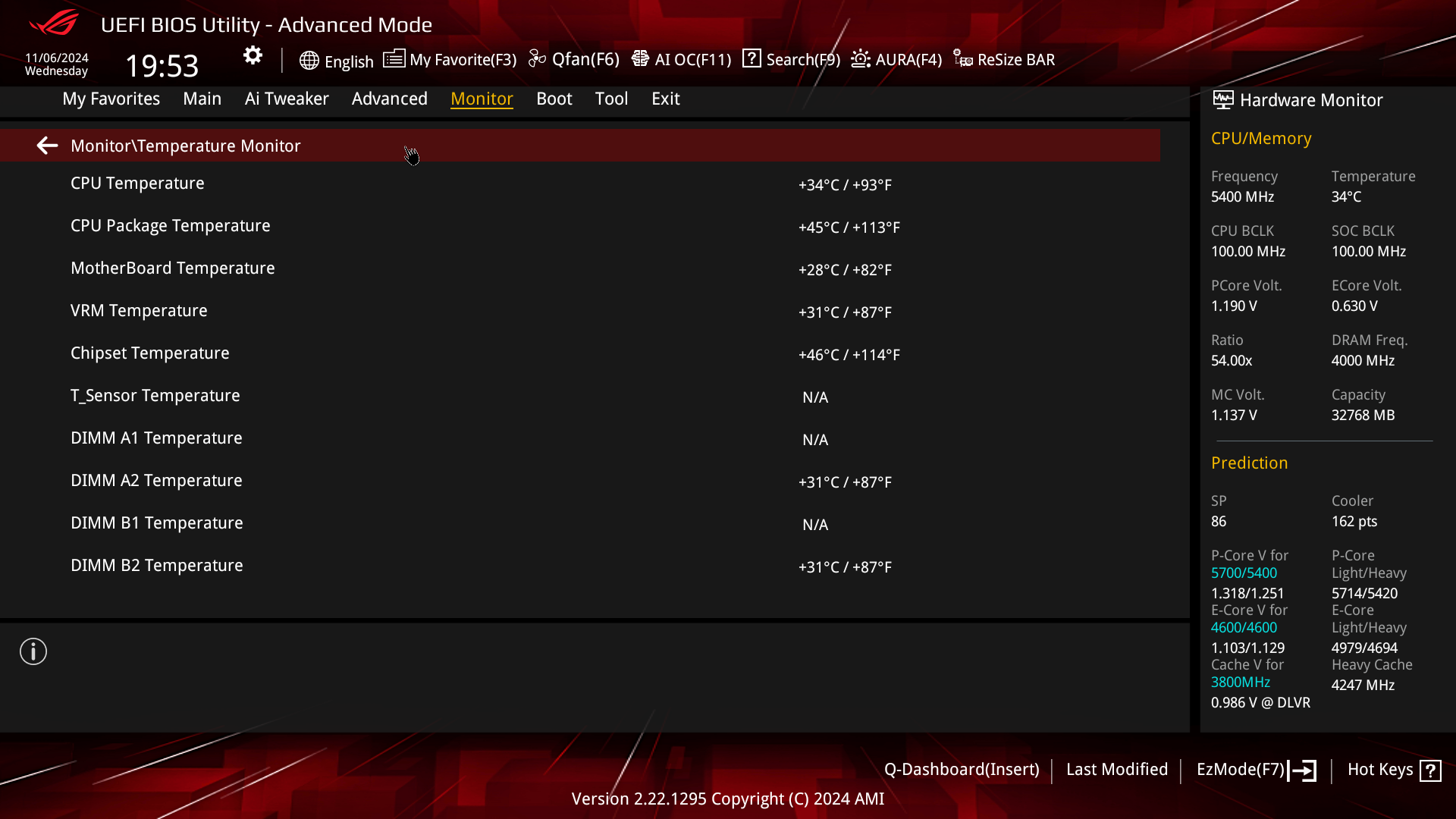Click the globe language icon
The width and height of the screenshot is (1456, 819).
click(309, 61)
